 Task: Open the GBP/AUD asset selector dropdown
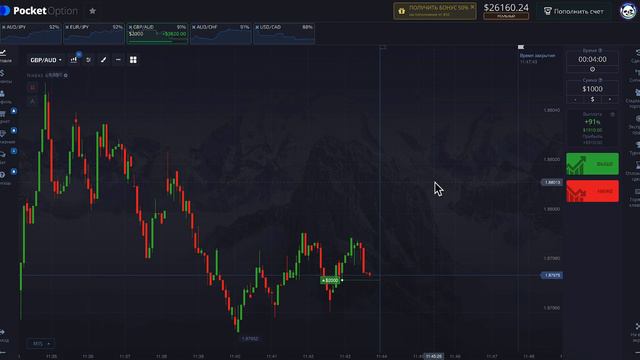click(46, 60)
